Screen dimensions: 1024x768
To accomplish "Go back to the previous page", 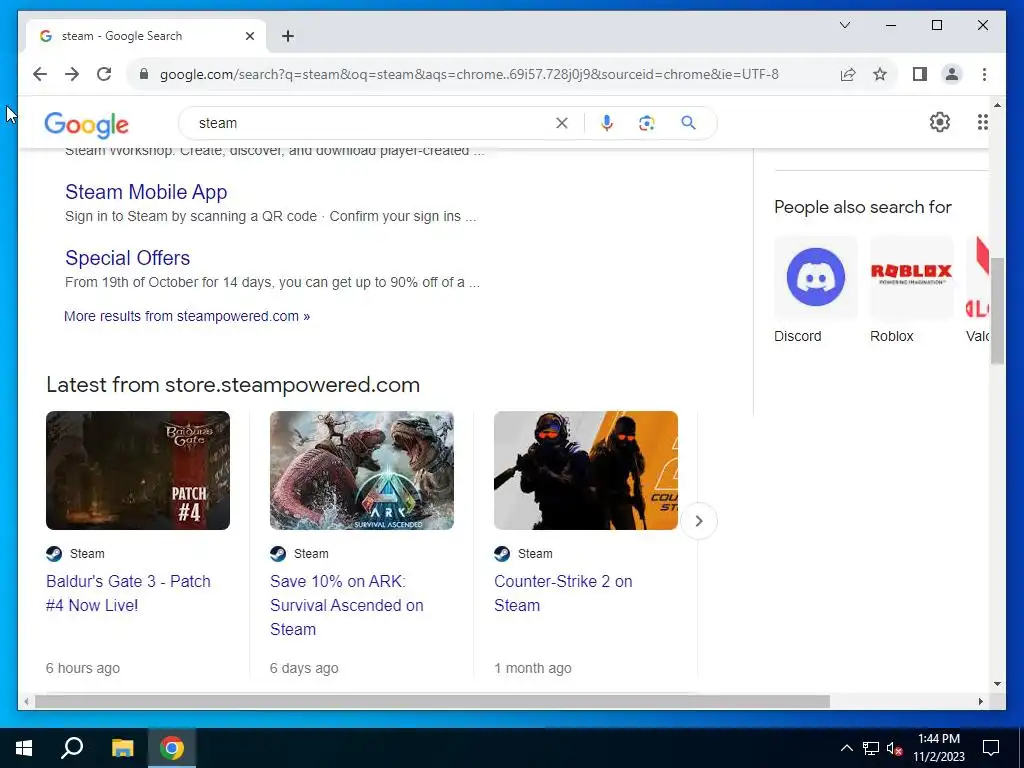I will point(40,74).
